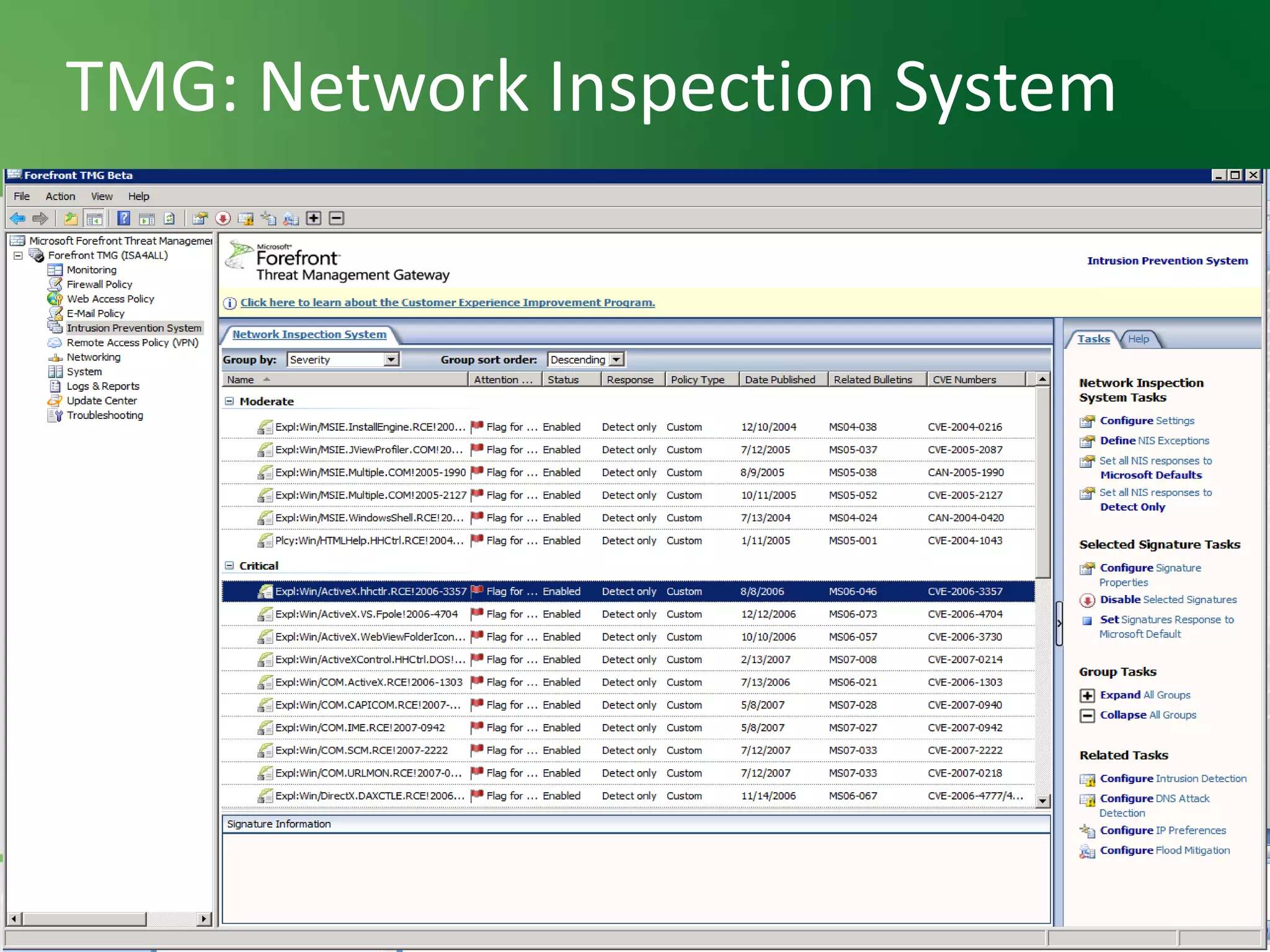Screen dimensions: 1270x952
Task: Click the intrusion detection warning toolbar icon
Action: pyautogui.click(x=246, y=218)
